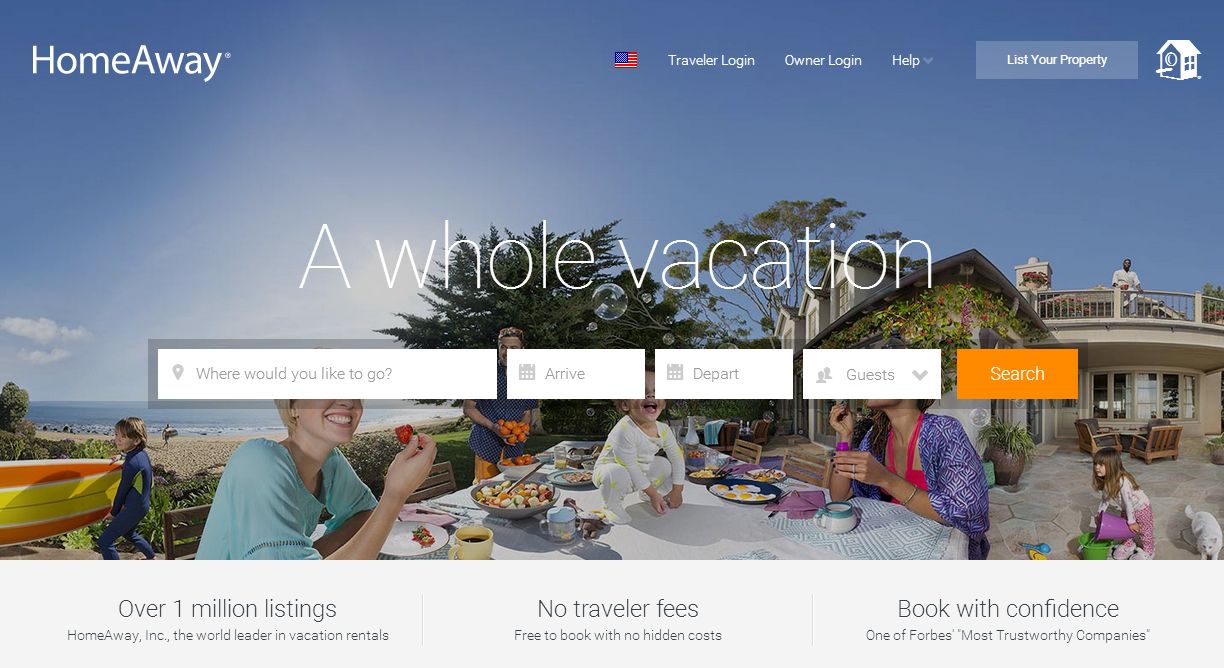Click the location pin icon in search
This screenshot has width=1224, height=668.
178,373
